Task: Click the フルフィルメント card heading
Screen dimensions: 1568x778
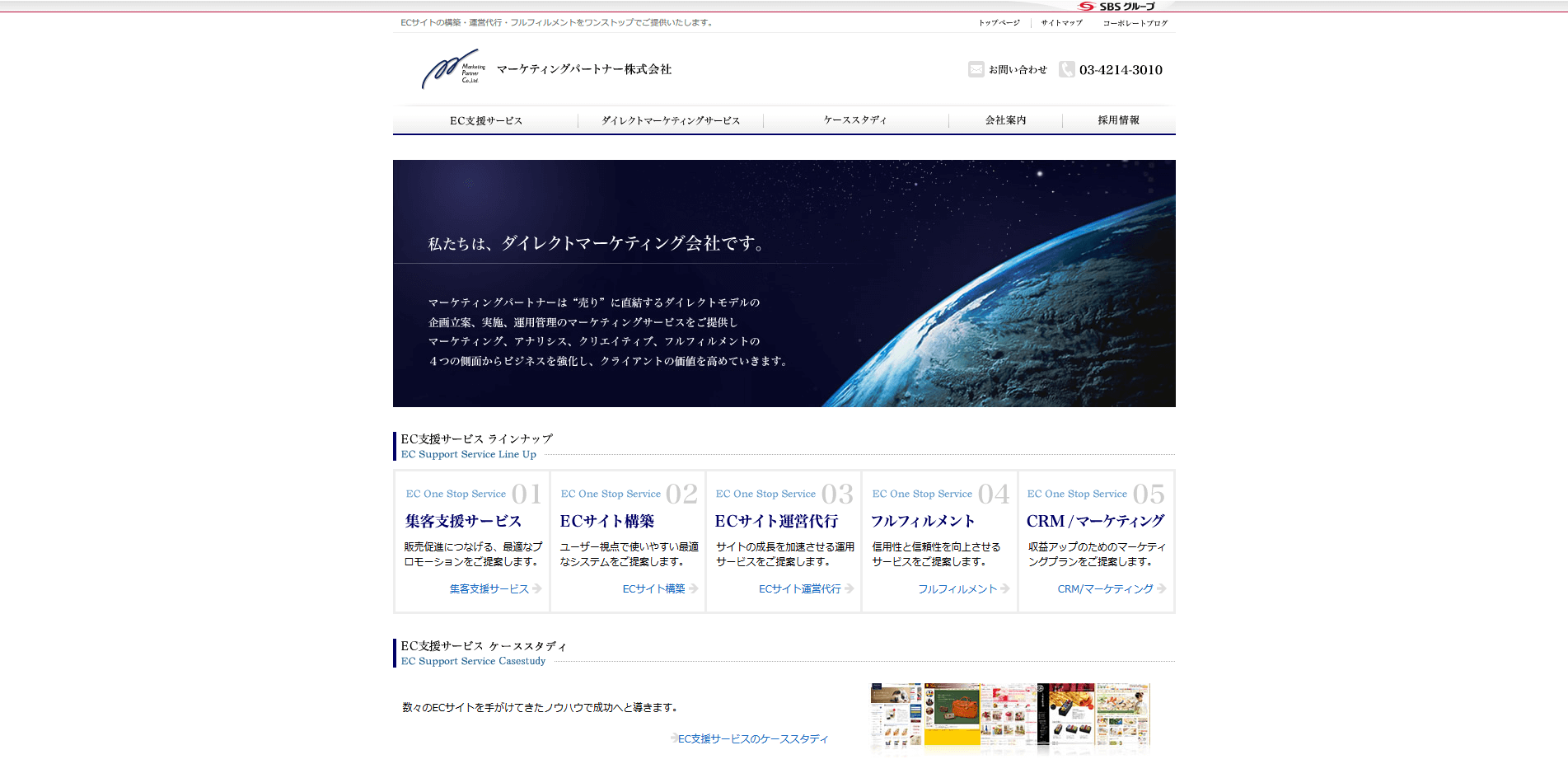Action: 923,521
